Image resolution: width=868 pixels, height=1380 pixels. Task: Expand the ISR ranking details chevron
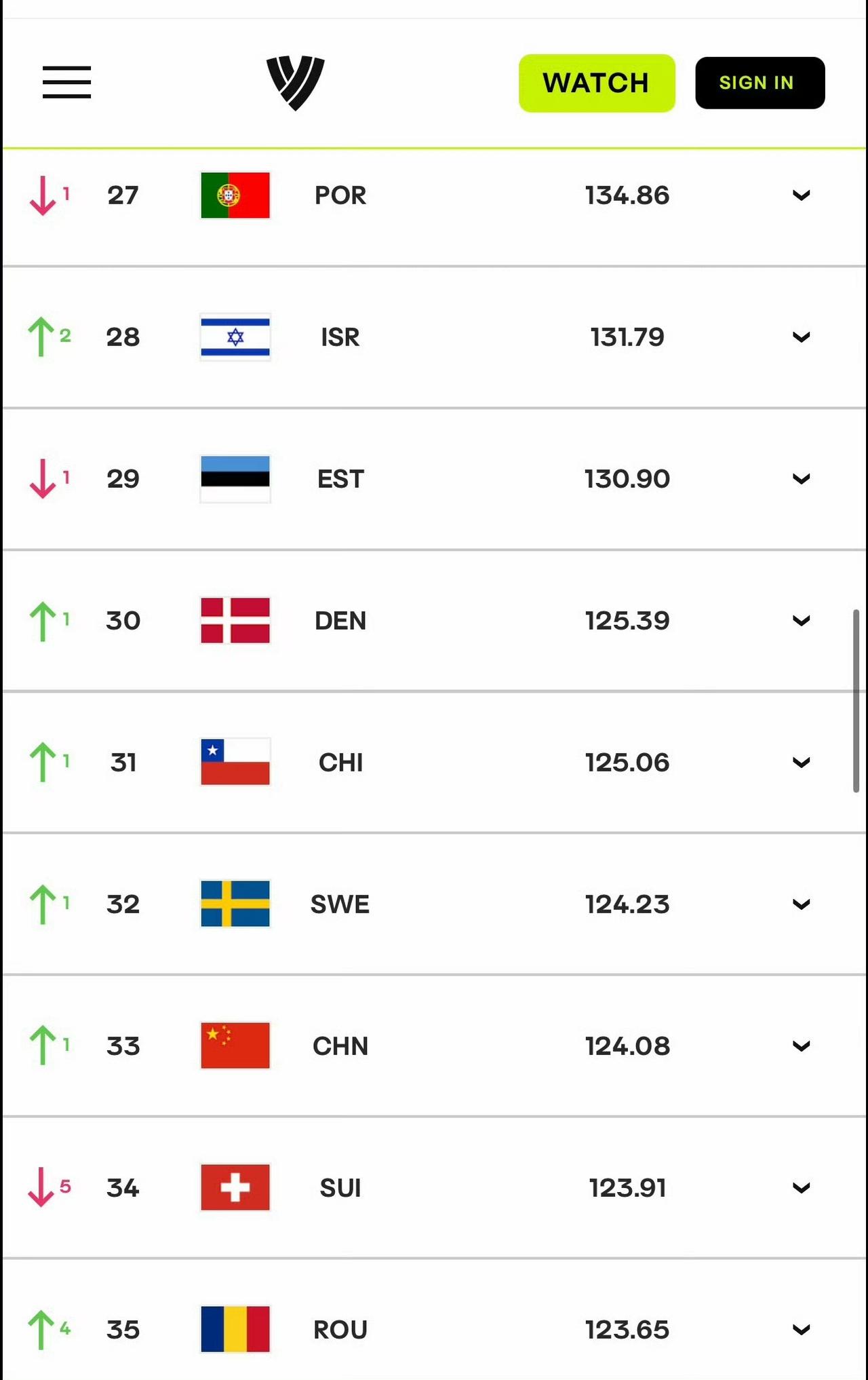pos(802,337)
